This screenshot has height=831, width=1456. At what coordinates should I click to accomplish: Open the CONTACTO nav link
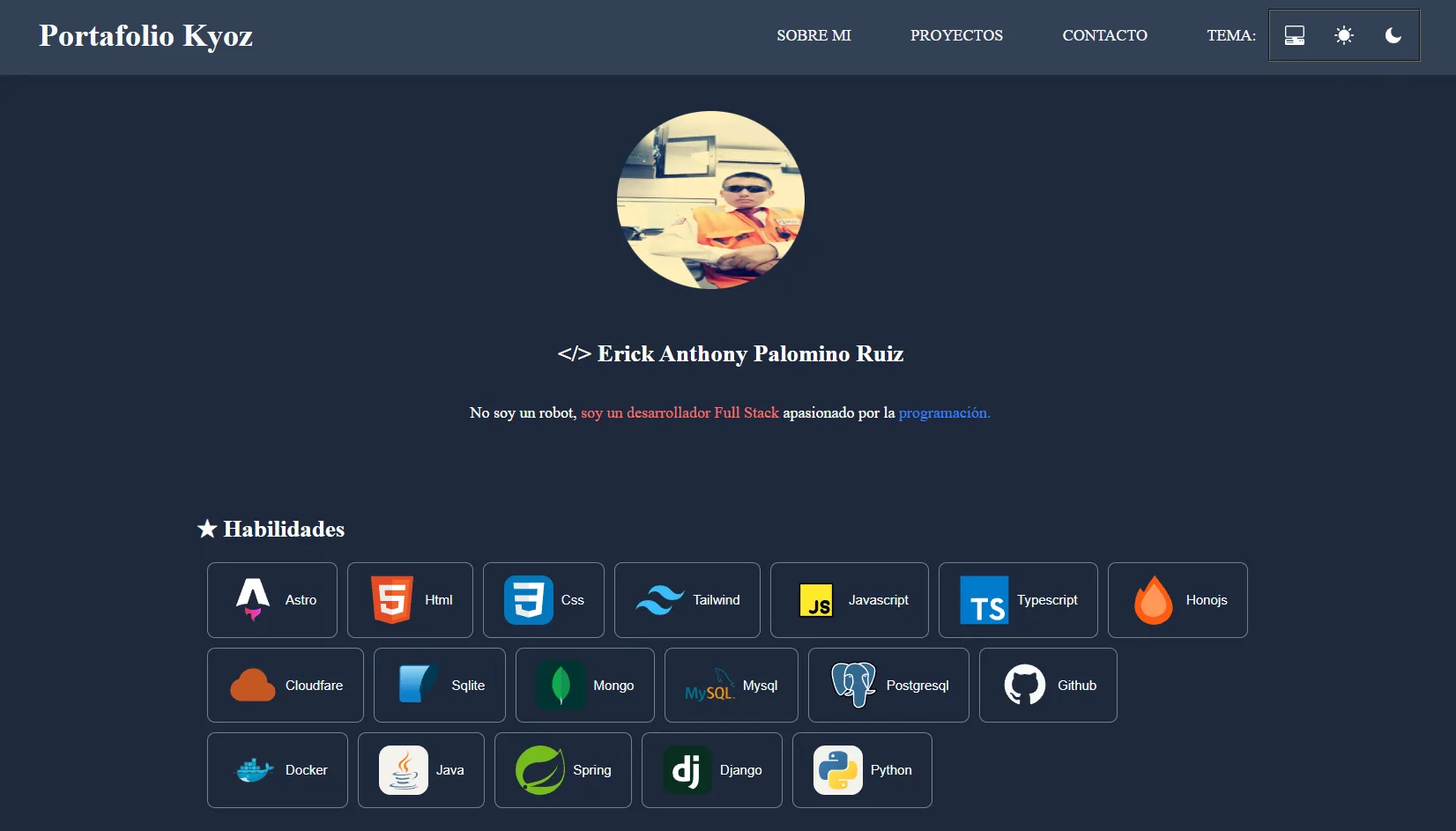(1104, 35)
